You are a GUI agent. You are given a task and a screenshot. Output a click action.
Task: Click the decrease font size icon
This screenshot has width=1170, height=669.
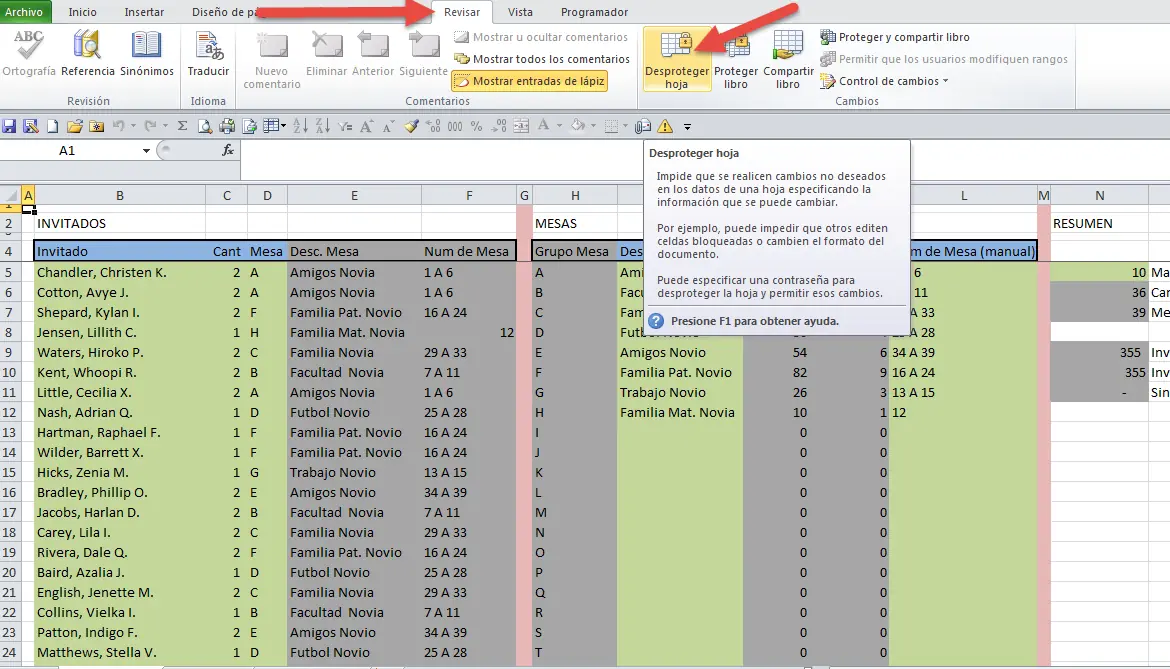click(388, 127)
